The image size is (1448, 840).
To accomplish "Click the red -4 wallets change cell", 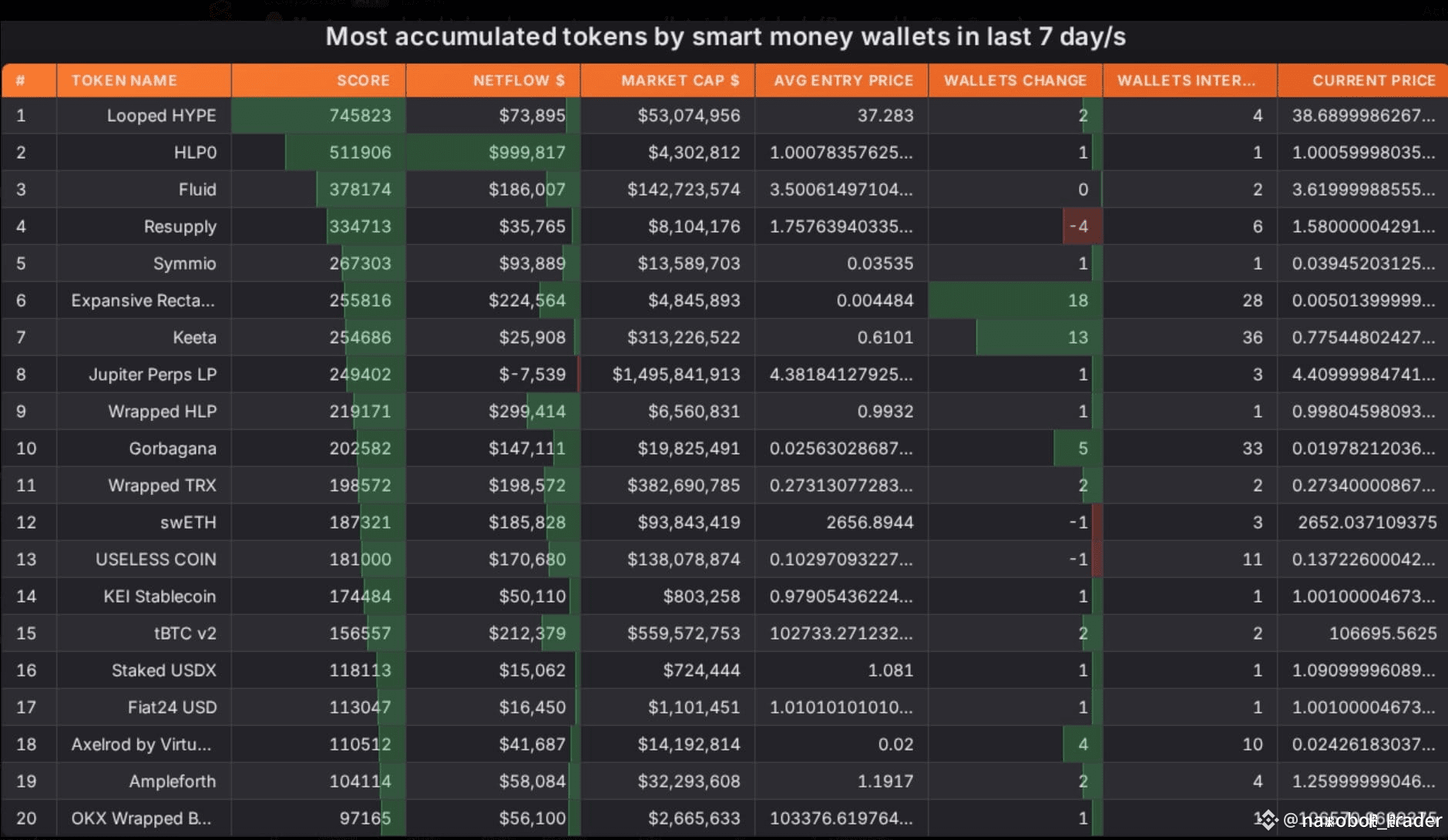I will tap(1082, 227).
